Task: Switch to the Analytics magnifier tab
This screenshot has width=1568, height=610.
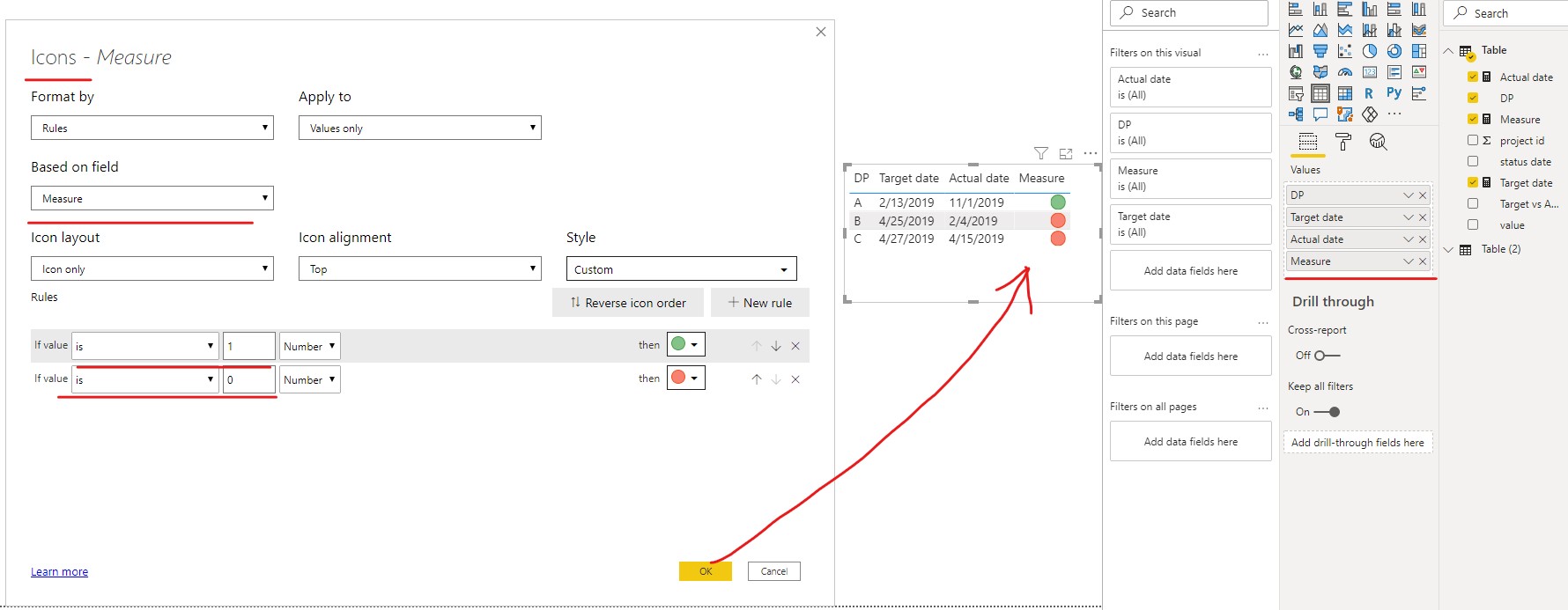Action: (1378, 142)
